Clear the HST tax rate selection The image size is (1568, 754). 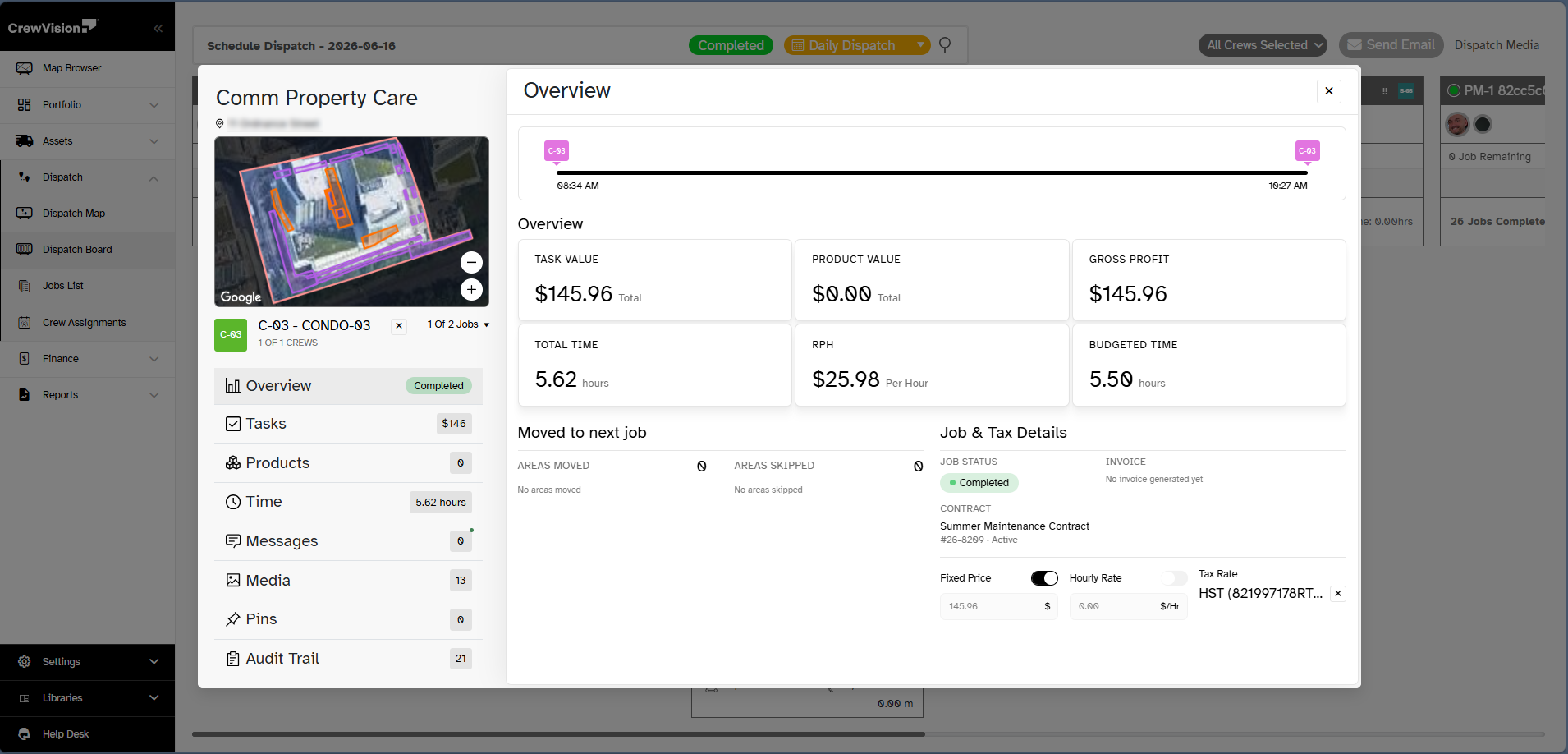(1338, 593)
